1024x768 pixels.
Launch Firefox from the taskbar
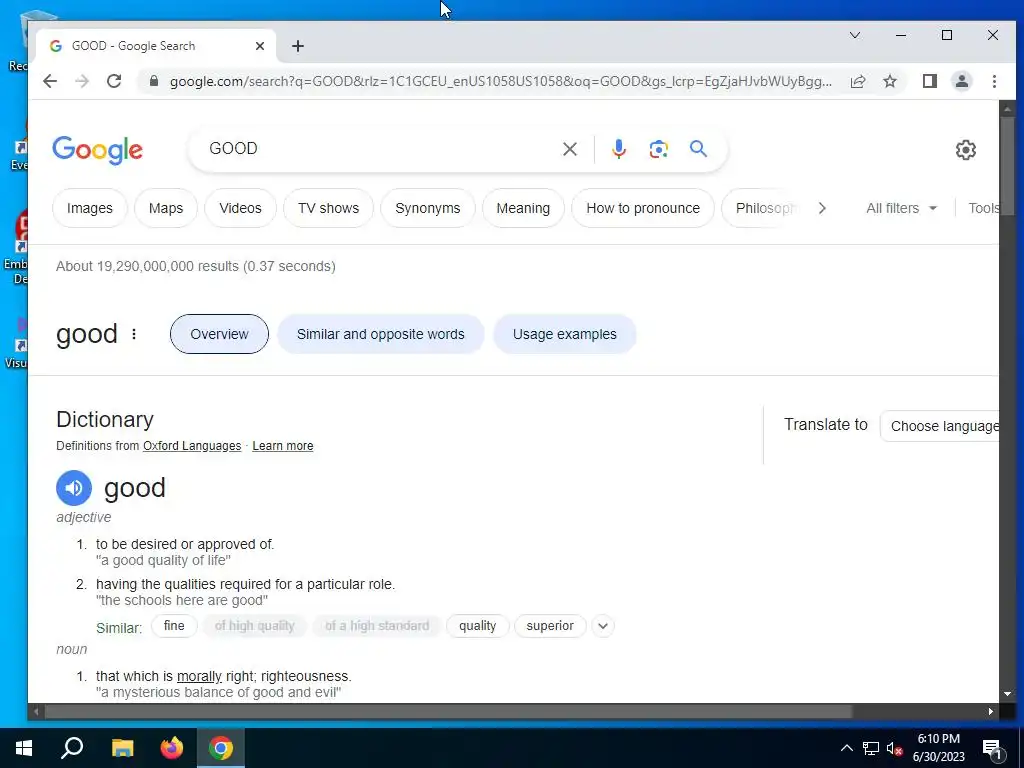[172, 748]
